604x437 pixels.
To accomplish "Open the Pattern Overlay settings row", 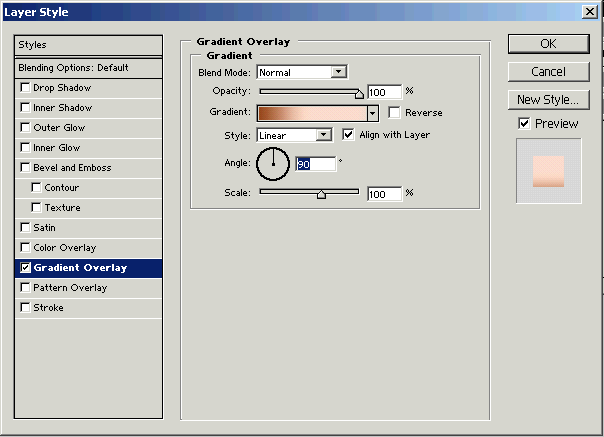I will pyautogui.click(x=88, y=288).
